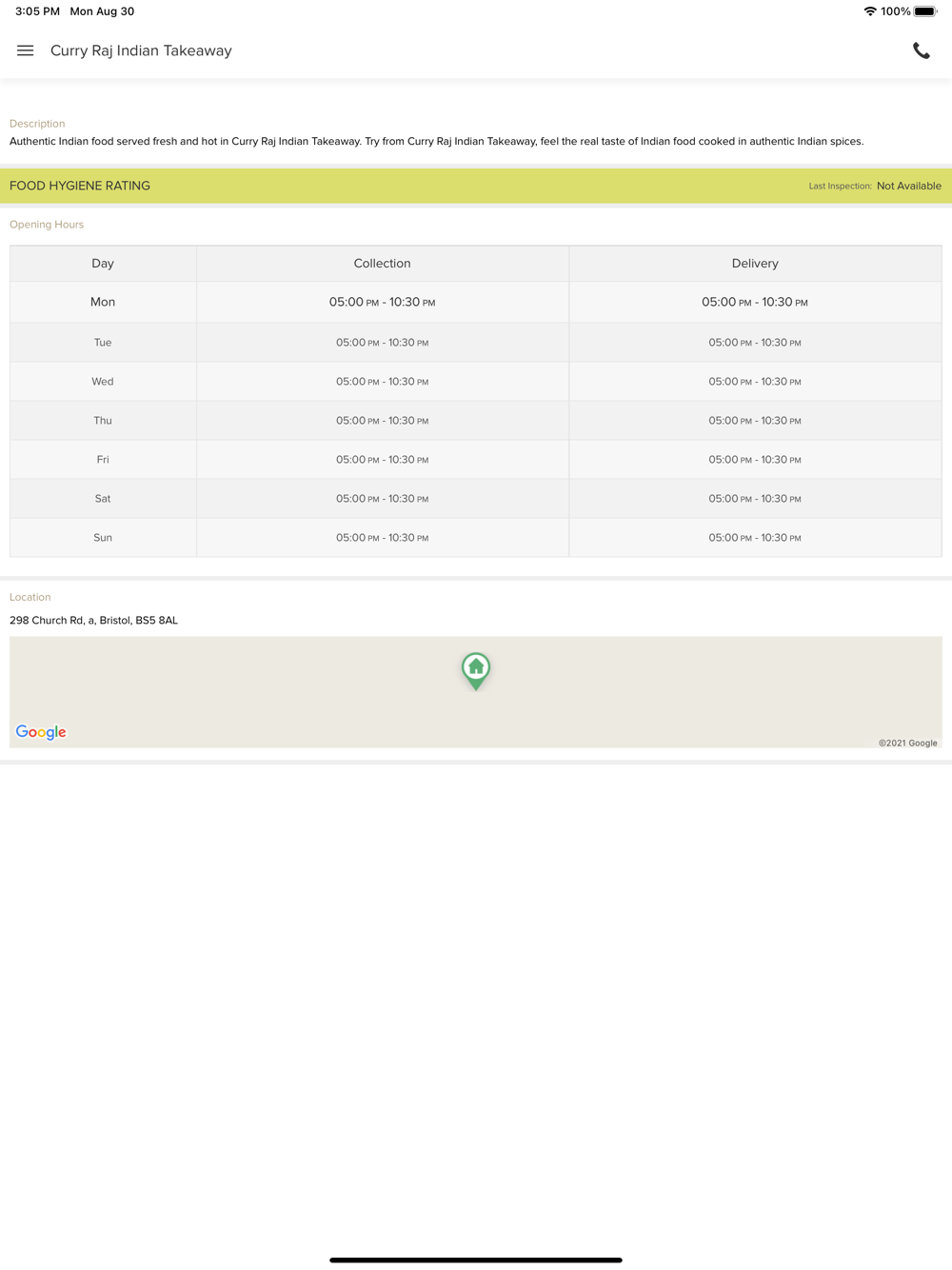Click Fri delivery hours cell
The width and height of the screenshot is (952, 1270).
755,460
